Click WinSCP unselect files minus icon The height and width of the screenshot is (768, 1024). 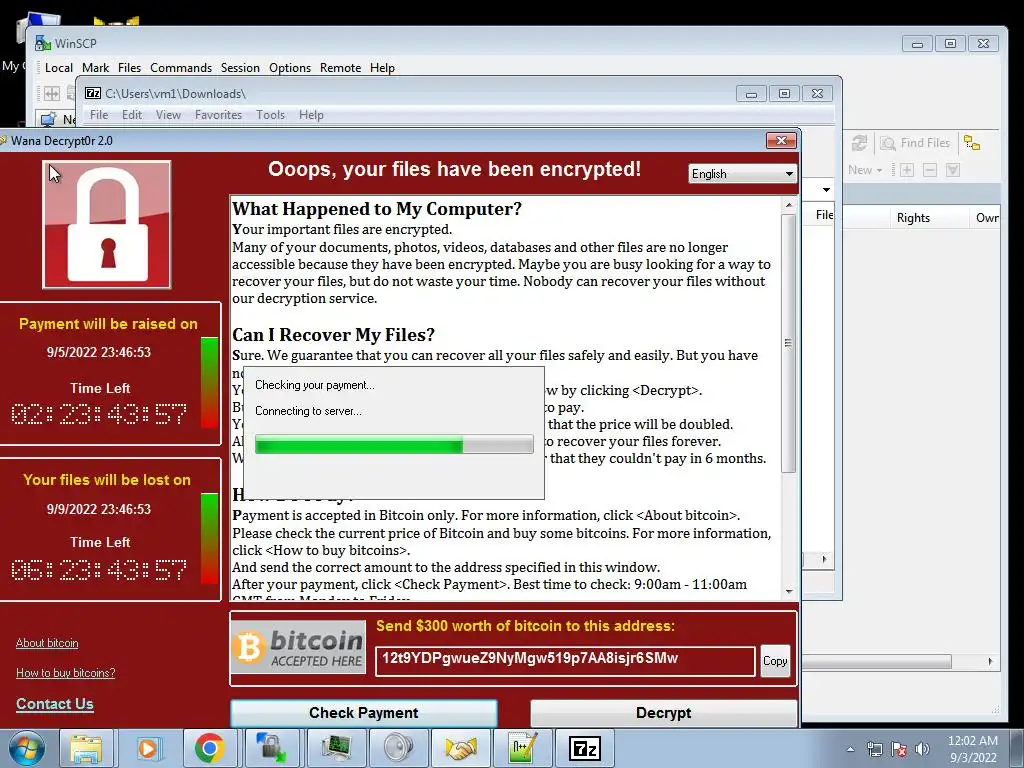930,170
